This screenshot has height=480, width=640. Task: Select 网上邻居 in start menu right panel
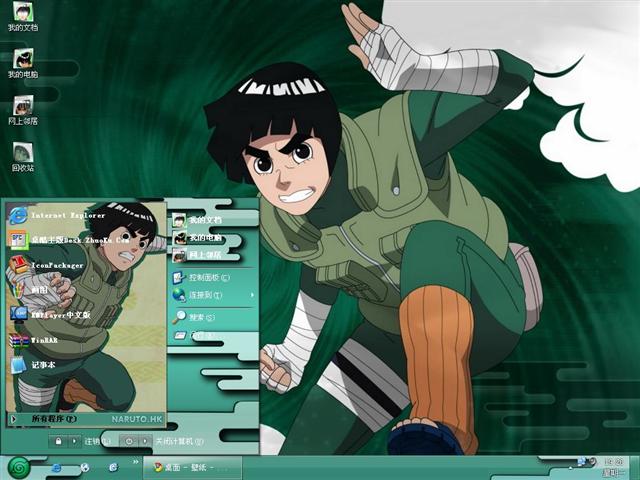(198, 255)
